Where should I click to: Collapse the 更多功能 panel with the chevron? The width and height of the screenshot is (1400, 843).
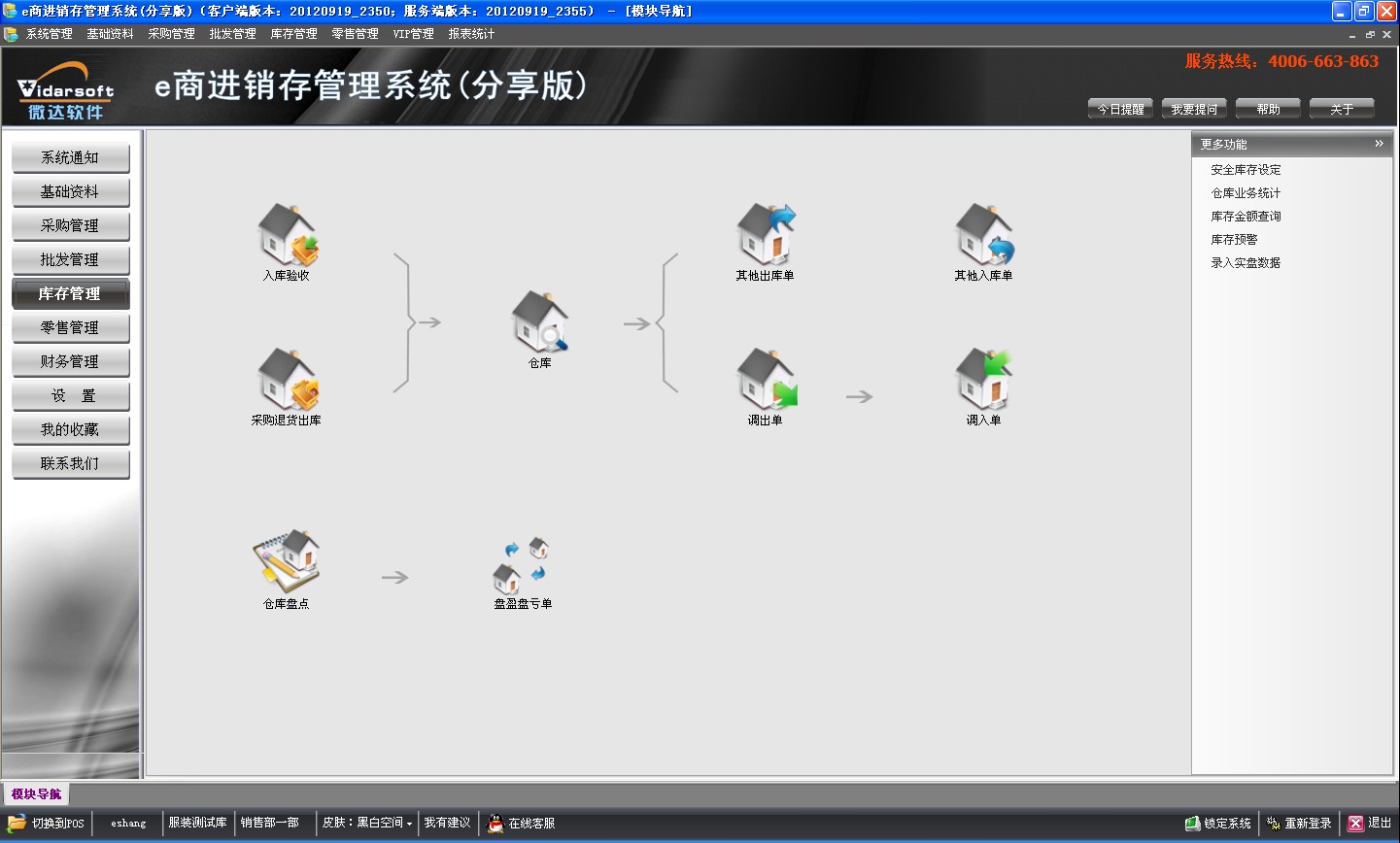[x=1379, y=144]
